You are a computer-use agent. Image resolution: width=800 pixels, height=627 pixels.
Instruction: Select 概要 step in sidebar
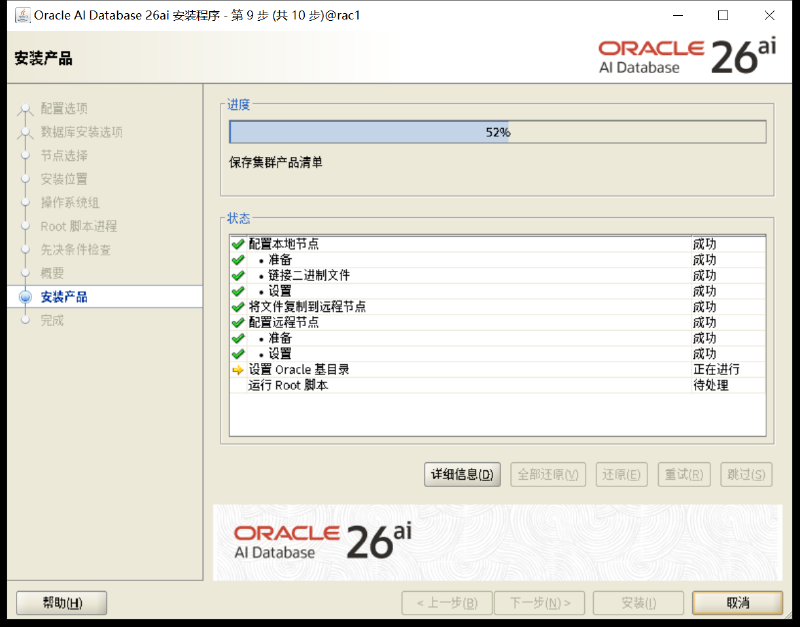(x=52, y=273)
